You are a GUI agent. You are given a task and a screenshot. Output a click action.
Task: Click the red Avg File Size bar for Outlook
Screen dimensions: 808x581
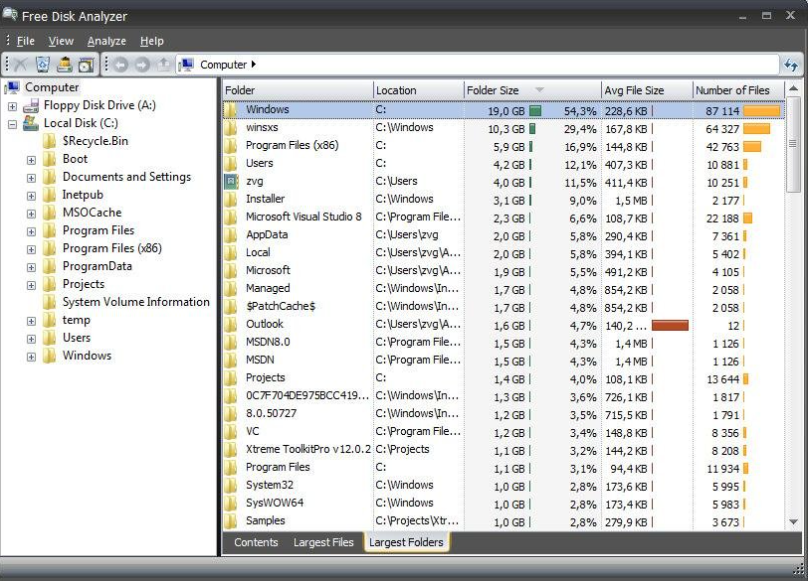tap(670, 325)
